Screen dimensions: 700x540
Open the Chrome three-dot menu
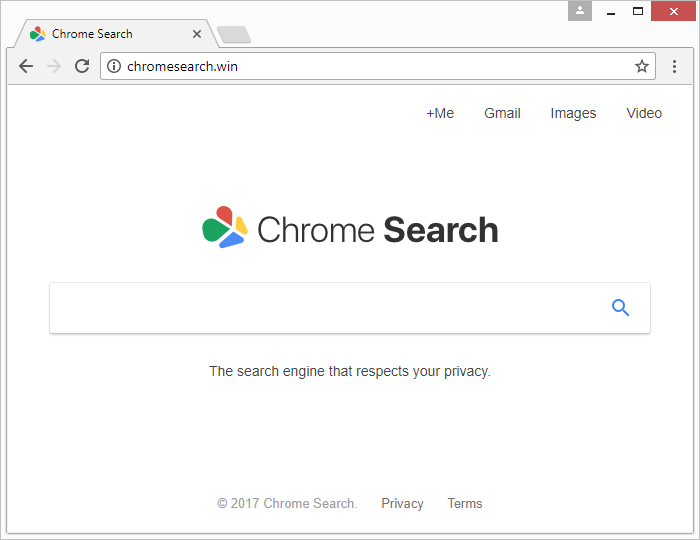point(675,67)
